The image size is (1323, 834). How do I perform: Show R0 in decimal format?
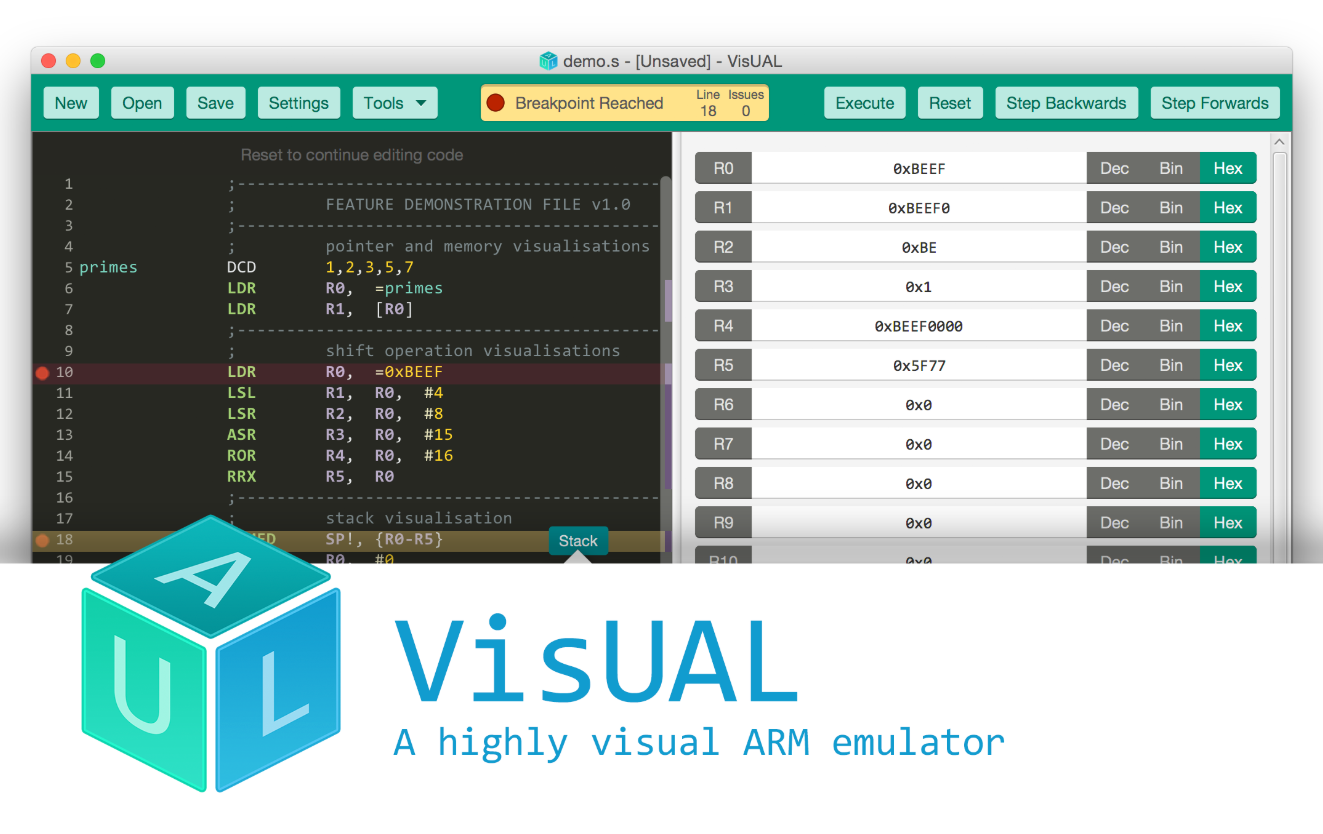pyautogui.click(x=1115, y=169)
